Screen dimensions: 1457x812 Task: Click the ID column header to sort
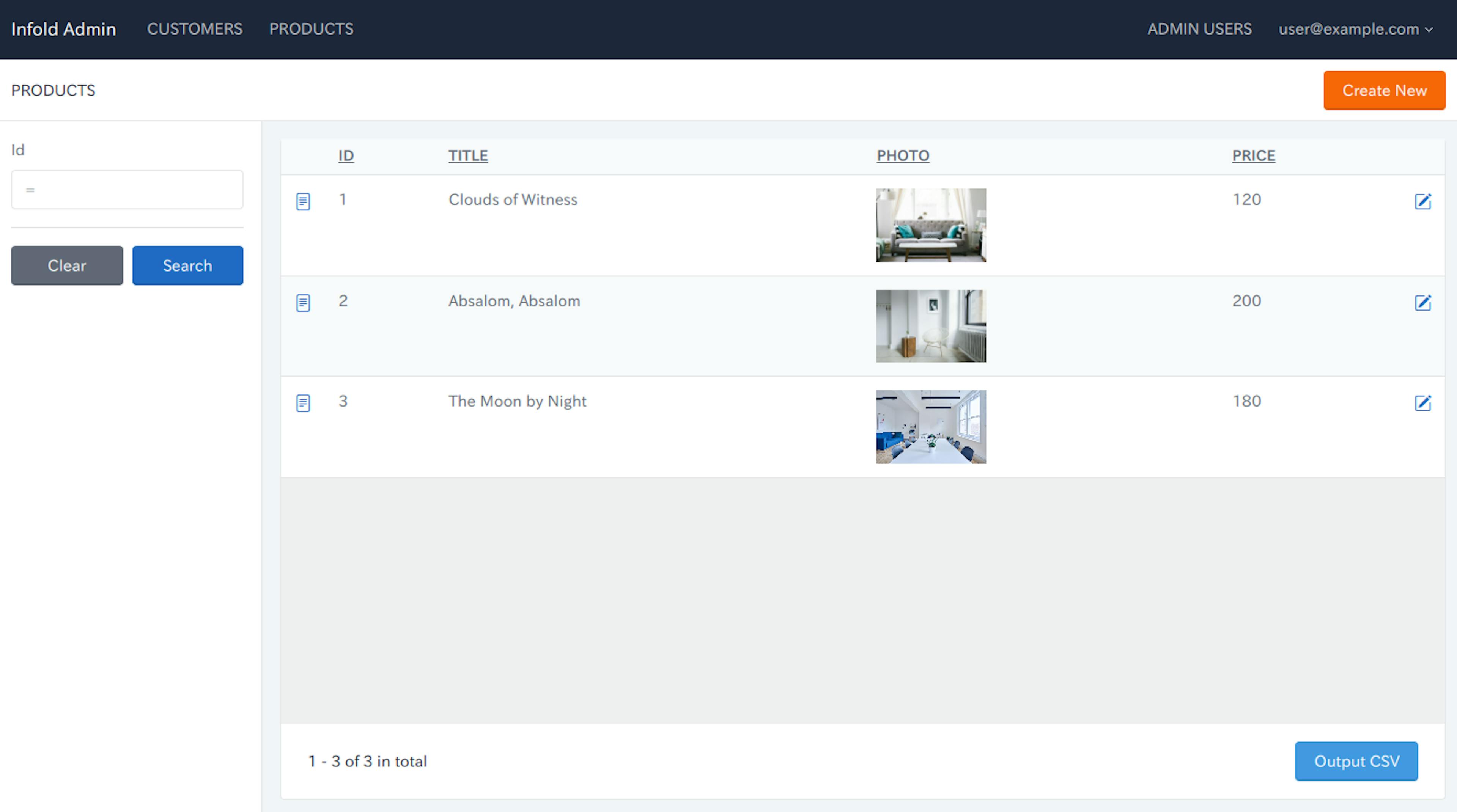click(x=346, y=155)
